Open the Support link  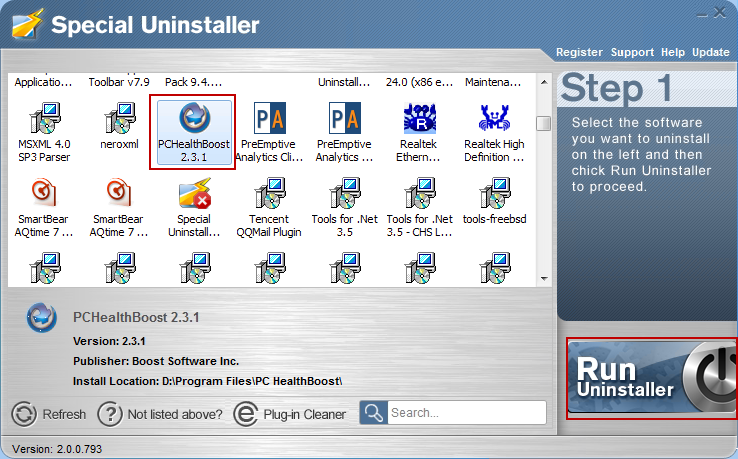pyautogui.click(x=632, y=52)
